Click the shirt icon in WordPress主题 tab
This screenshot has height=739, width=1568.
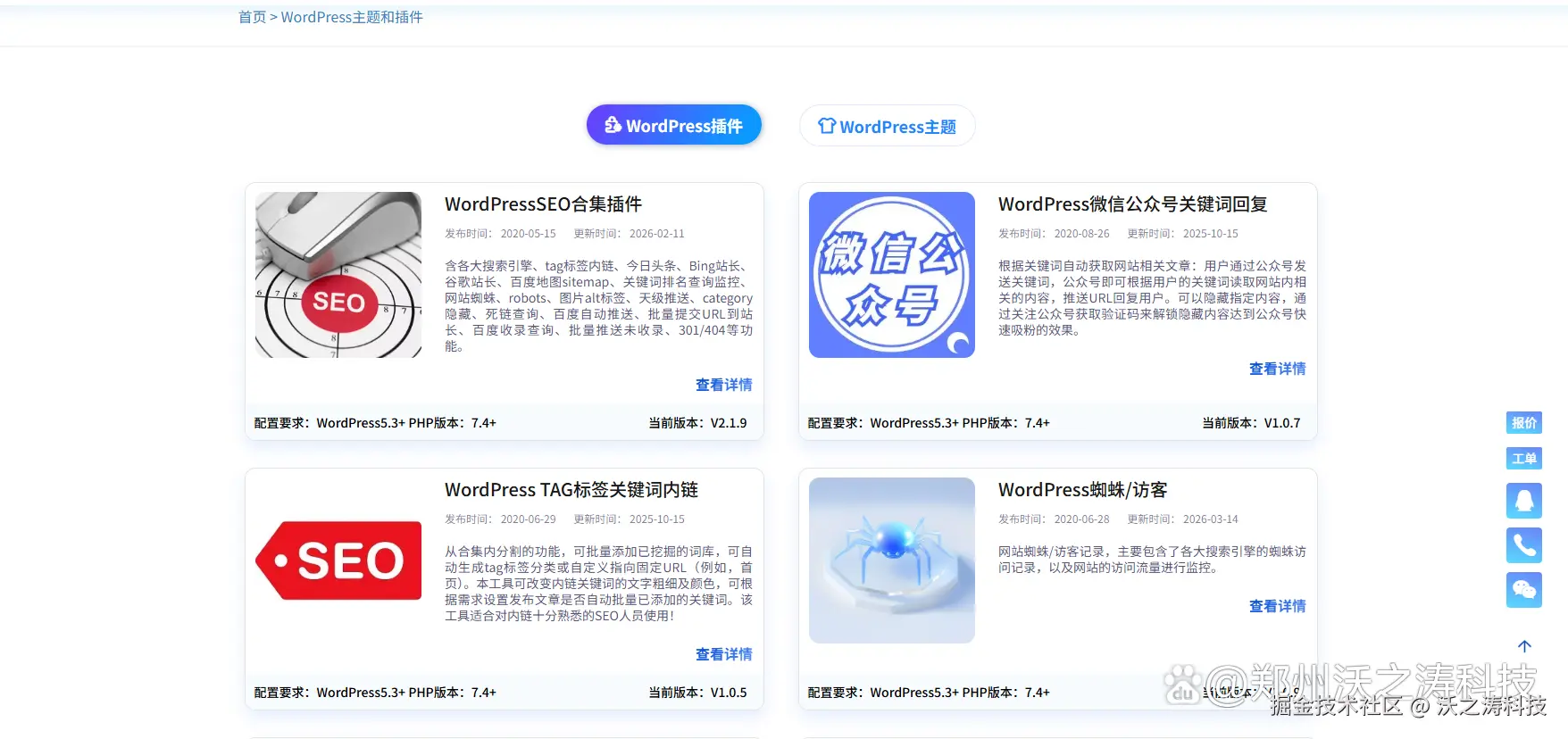point(827,126)
